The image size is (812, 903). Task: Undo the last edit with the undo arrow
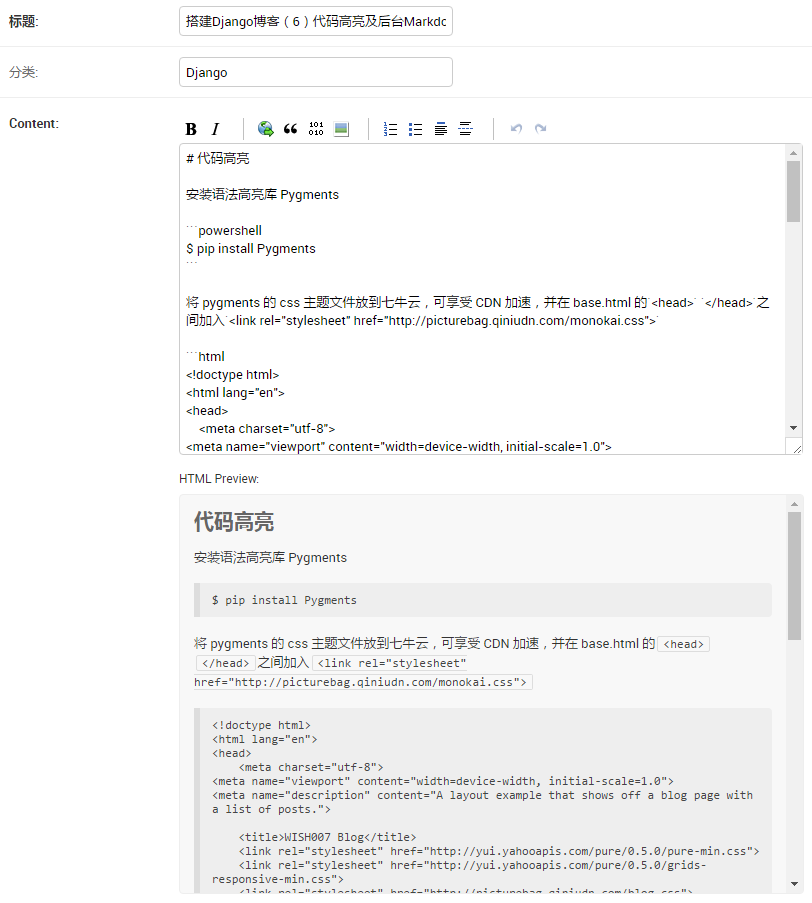coord(516,128)
